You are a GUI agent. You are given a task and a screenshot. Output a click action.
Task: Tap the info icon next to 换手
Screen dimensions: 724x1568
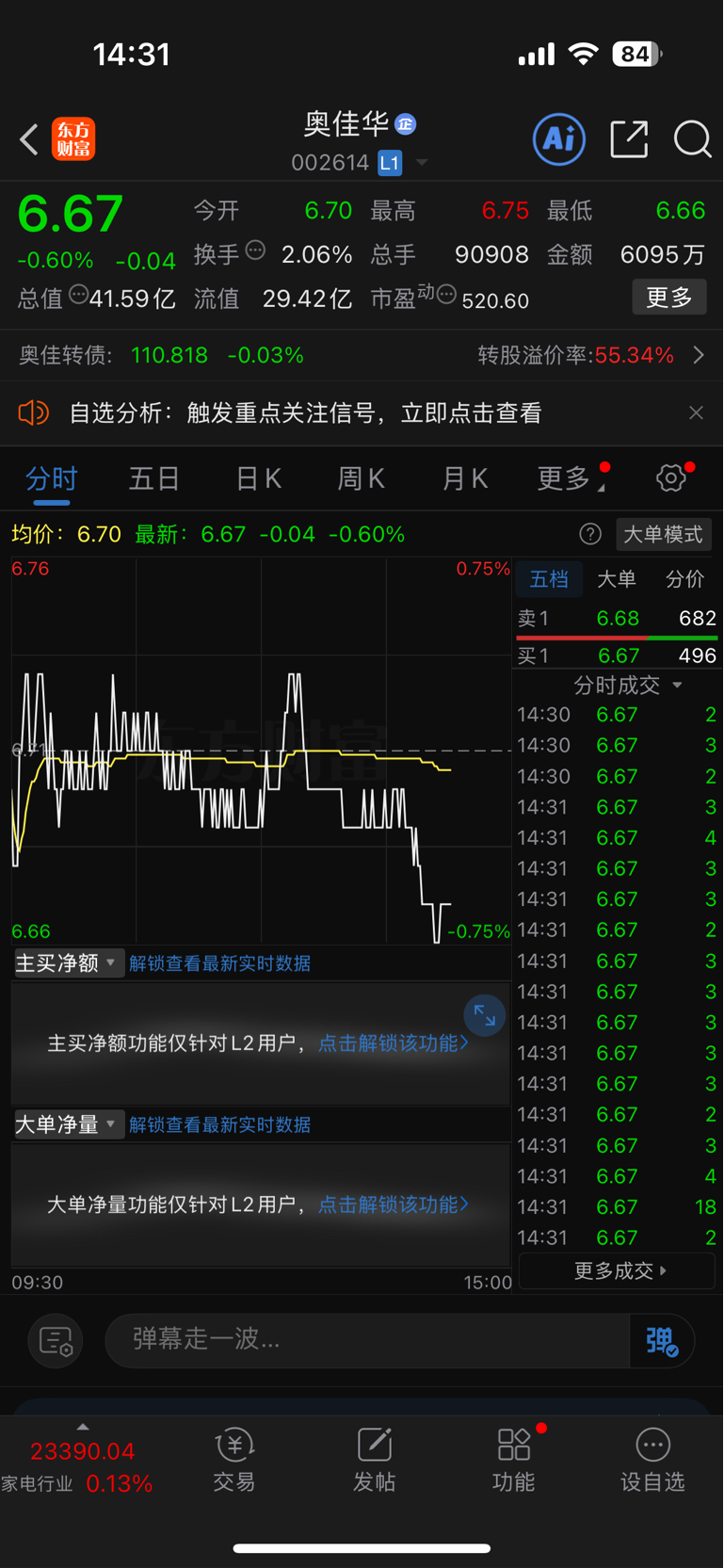pos(255,251)
